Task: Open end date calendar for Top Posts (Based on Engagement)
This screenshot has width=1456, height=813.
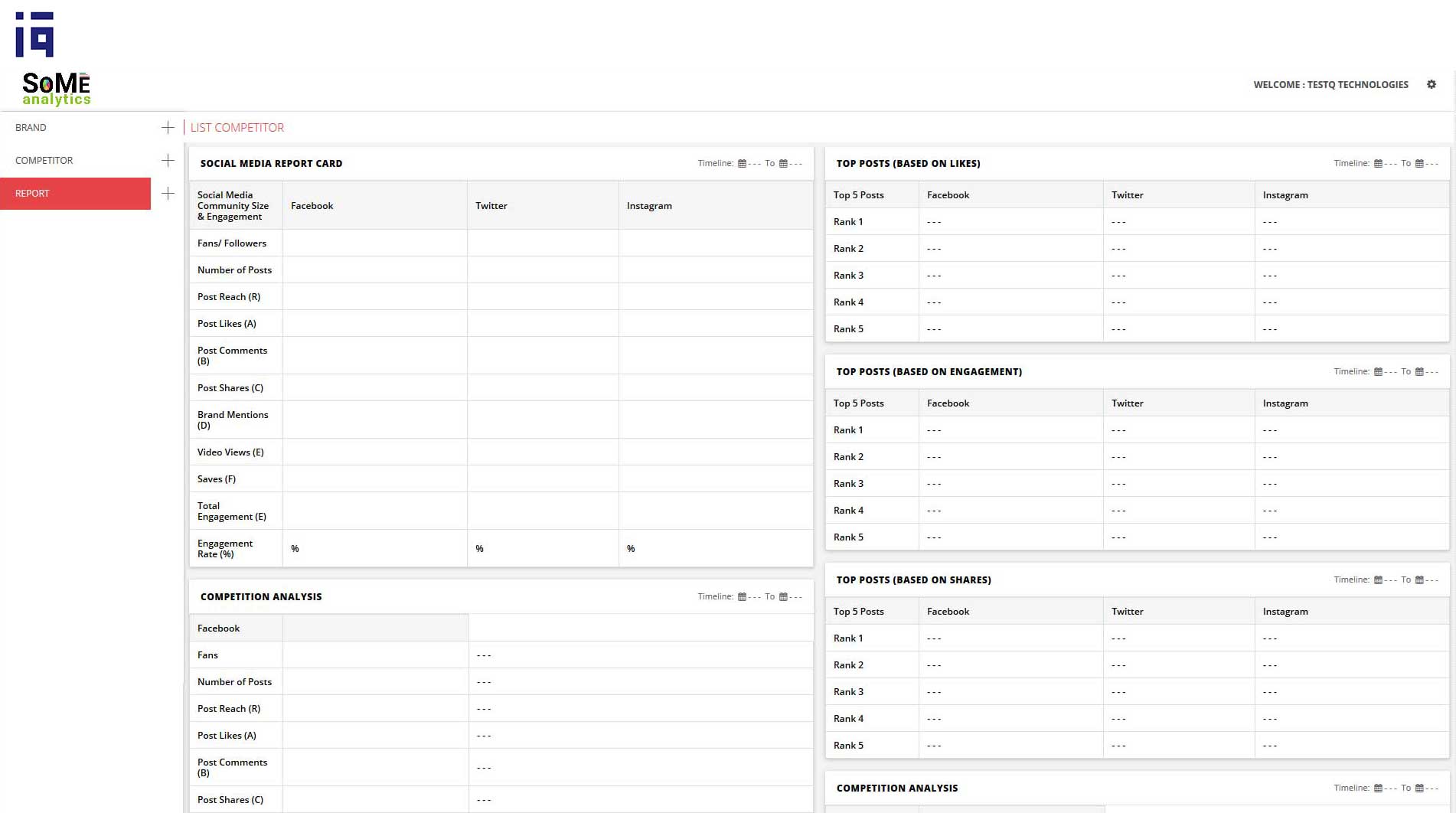Action: pos(1419,371)
